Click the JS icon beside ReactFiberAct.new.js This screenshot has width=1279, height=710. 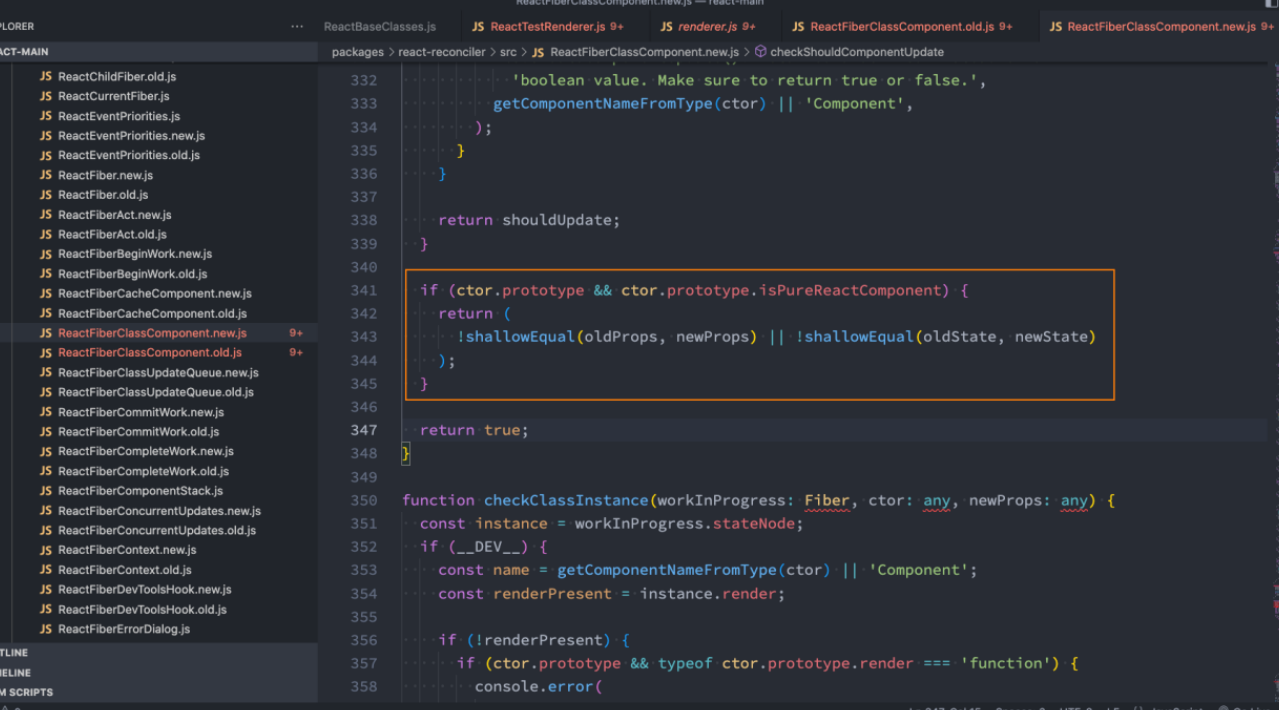(46, 215)
